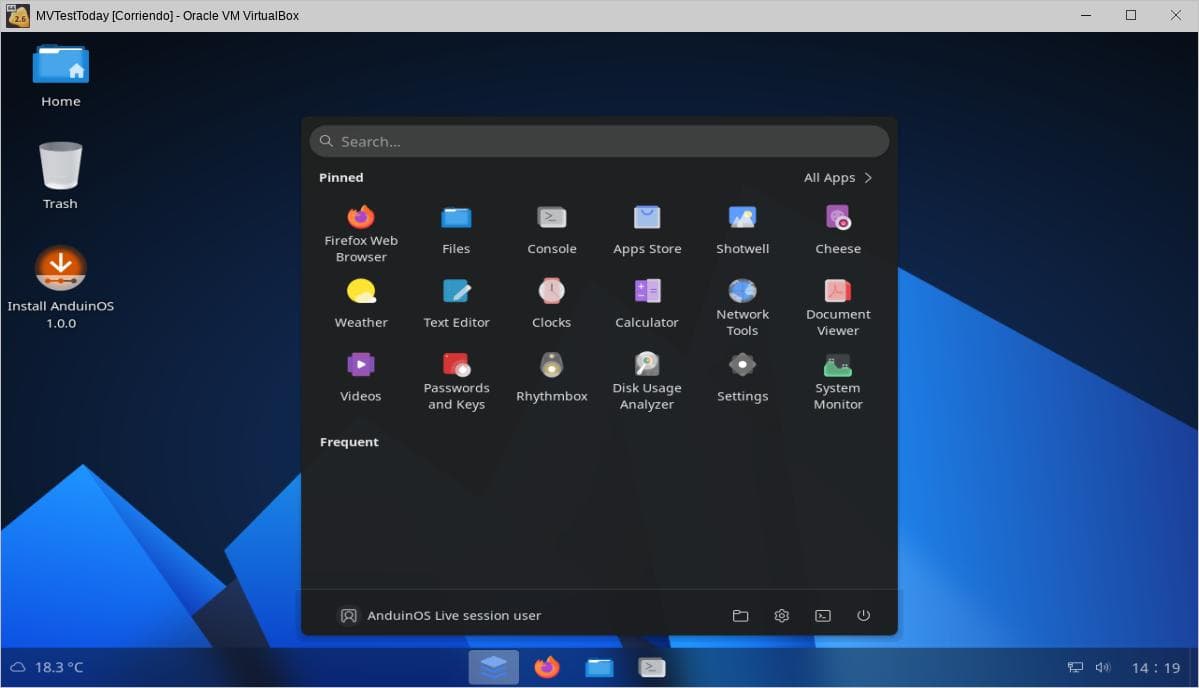Image resolution: width=1199 pixels, height=688 pixels.
Task: Launch Calculator
Action: [647, 303]
